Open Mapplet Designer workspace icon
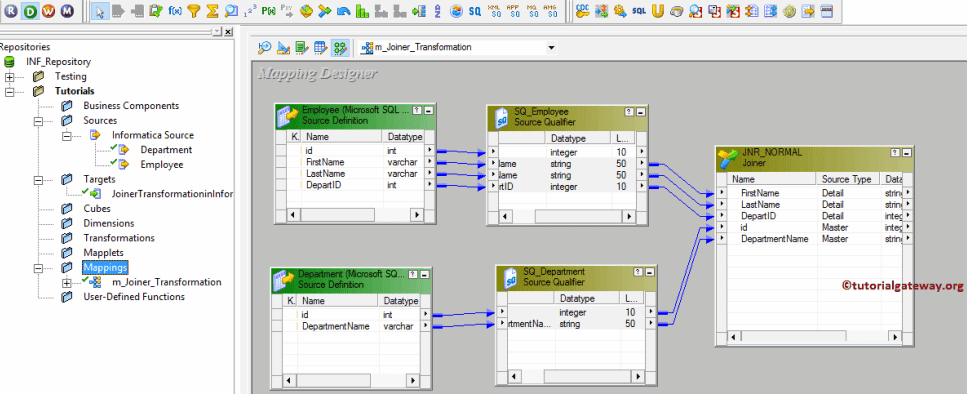Image resolution: width=967 pixels, height=394 pixels. pyautogui.click(x=320, y=47)
